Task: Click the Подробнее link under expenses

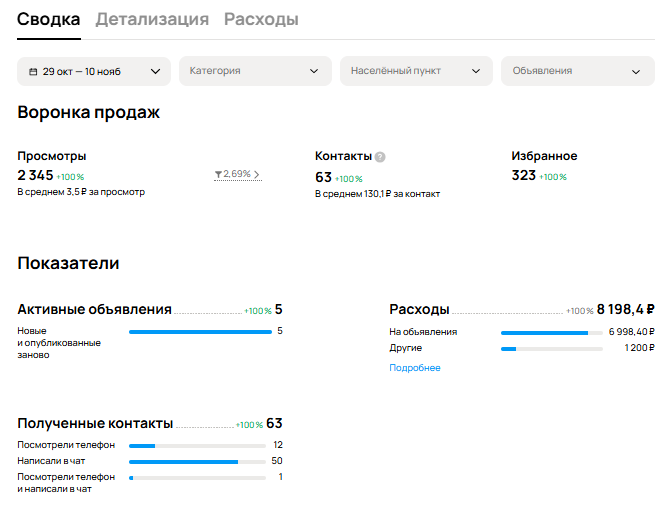Action: [414, 368]
